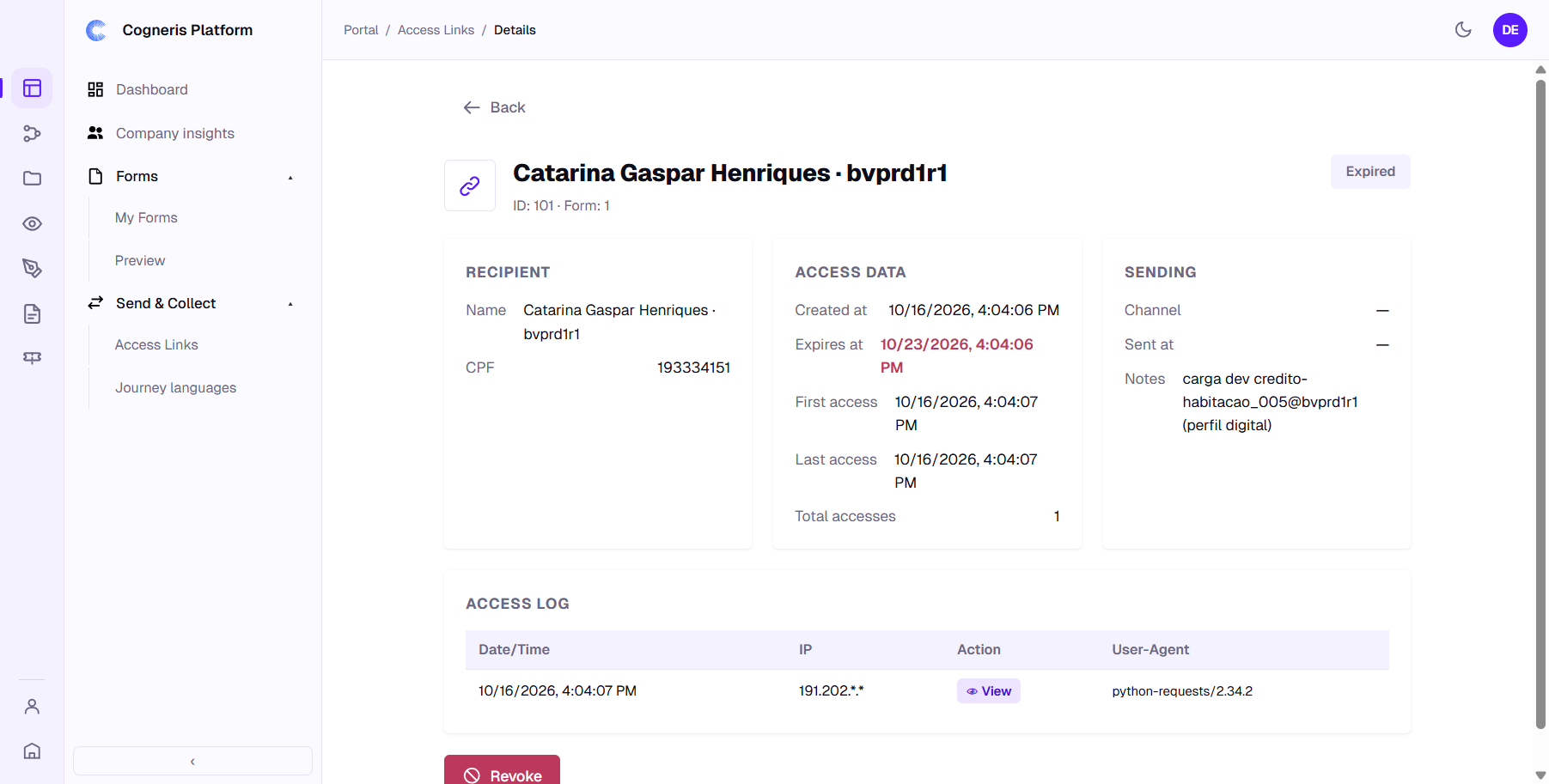Click the red Expires at date value
Screen dimensions: 1549x784
[x=956, y=356]
